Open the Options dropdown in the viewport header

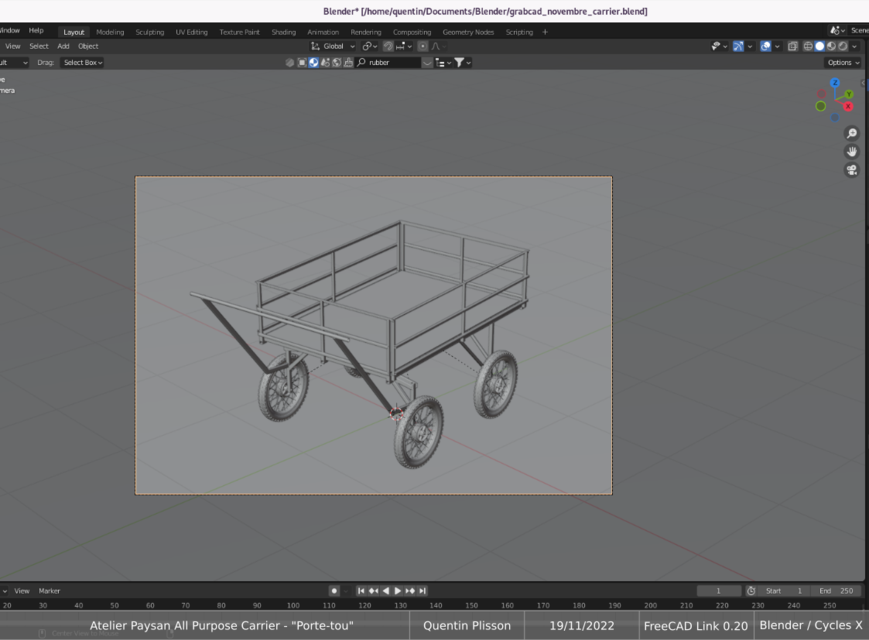tap(842, 62)
